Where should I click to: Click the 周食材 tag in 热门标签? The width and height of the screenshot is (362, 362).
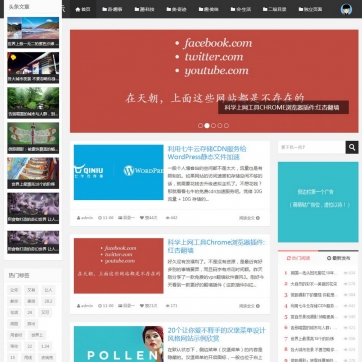16,335
